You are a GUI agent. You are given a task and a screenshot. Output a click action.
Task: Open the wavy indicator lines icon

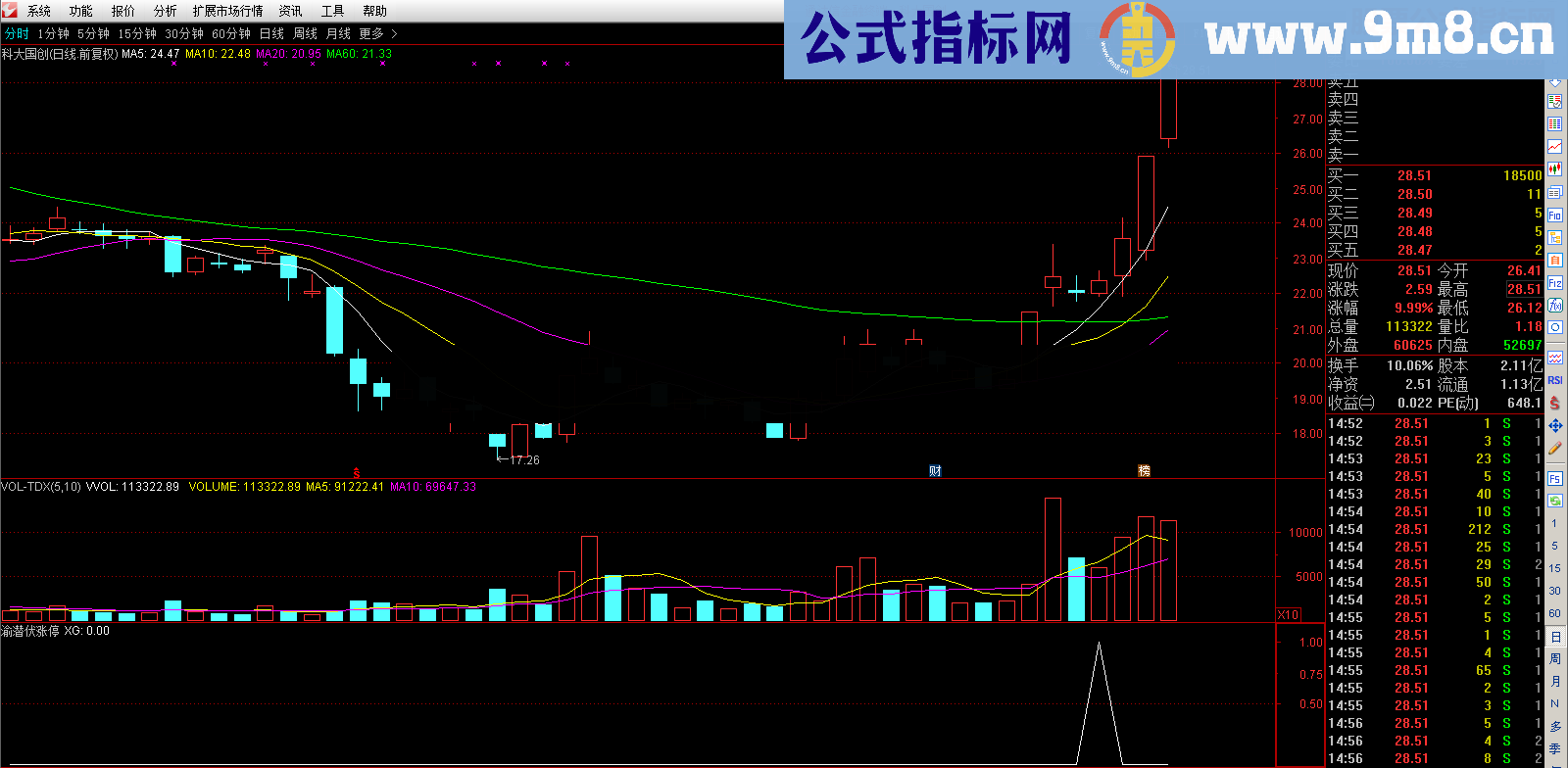coord(1555,358)
